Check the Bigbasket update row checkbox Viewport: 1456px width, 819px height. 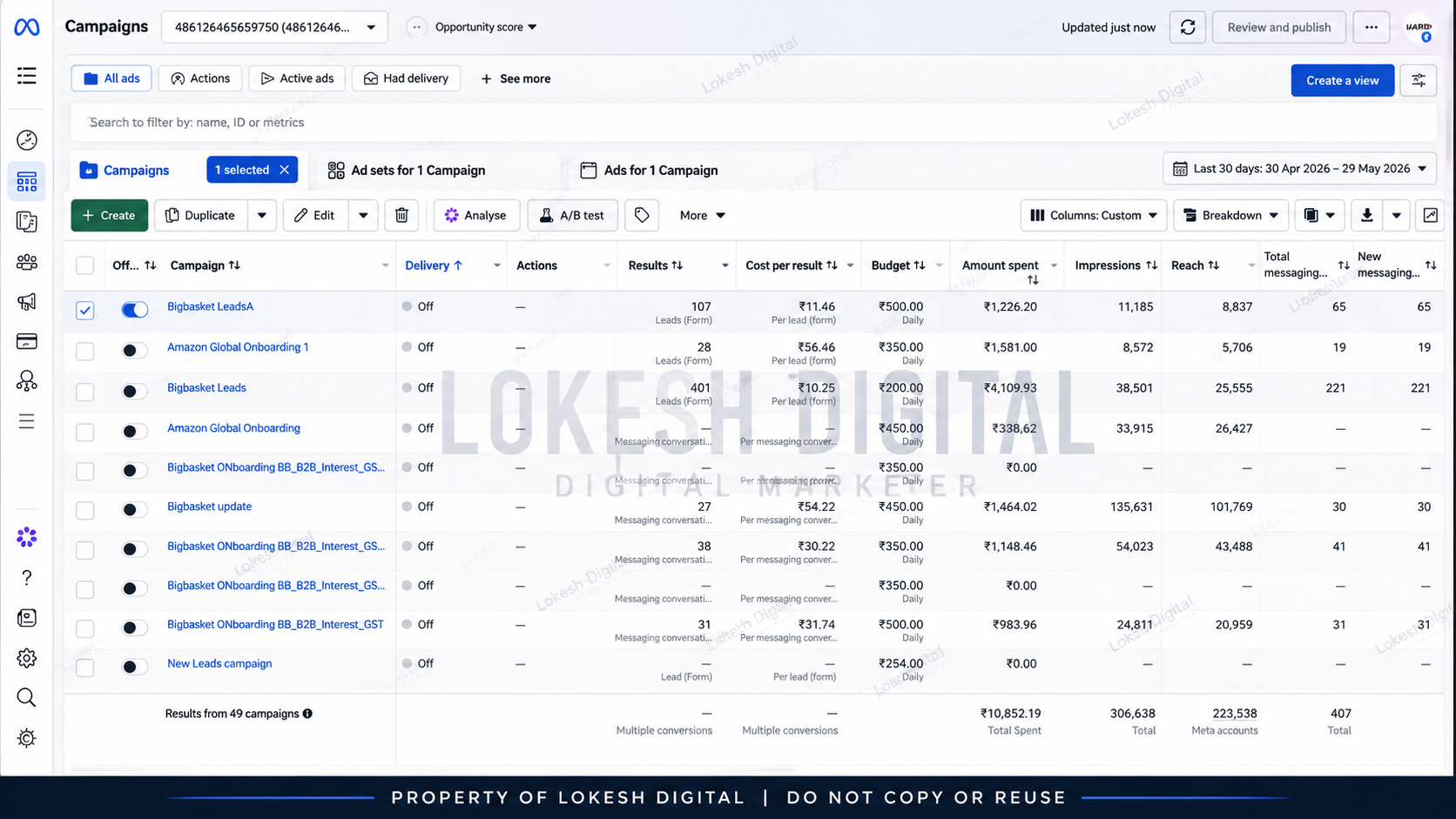(84, 510)
